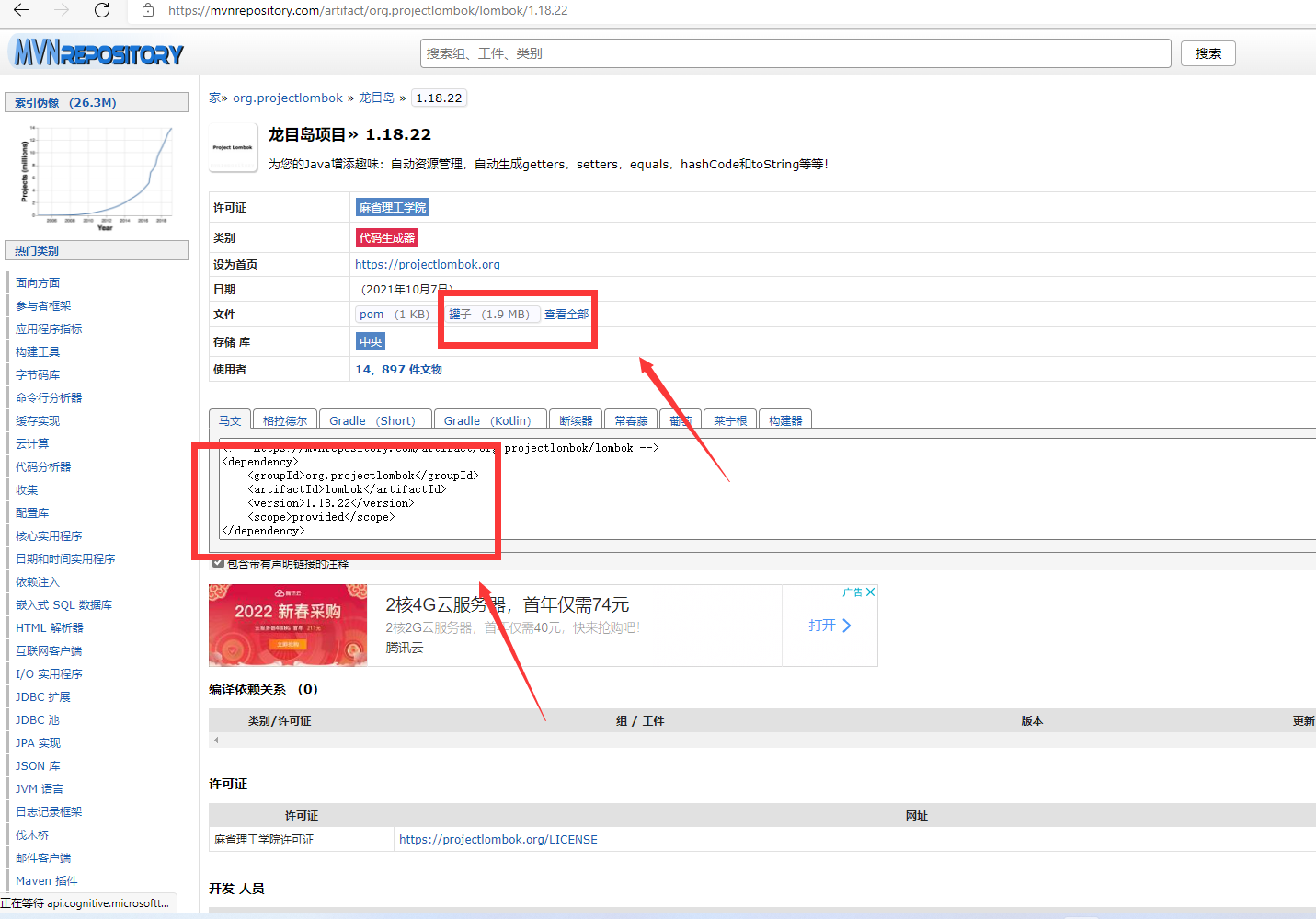Image resolution: width=1316 pixels, height=919 pixels.
Task: Click the 代码生成器 category badge
Action: (x=387, y=237)
